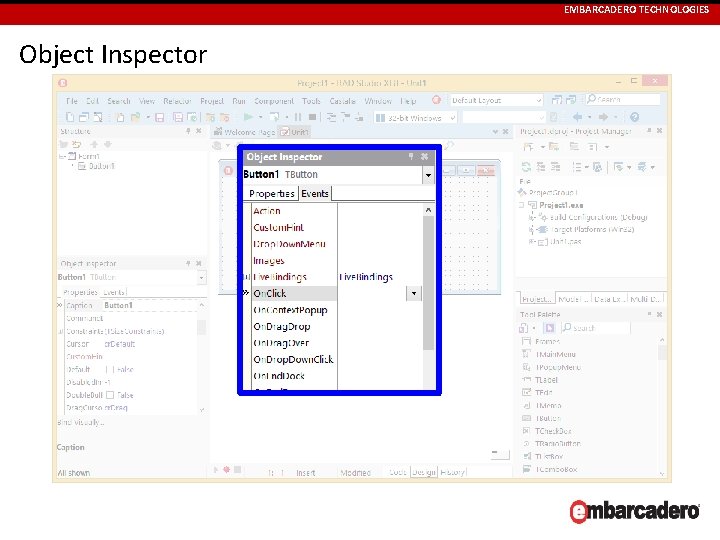Image resolution: width=720 pixels, height=540 pixels.
Task: Open the Refactor menu
Action: pyautogui.click(x=177, y=101)
